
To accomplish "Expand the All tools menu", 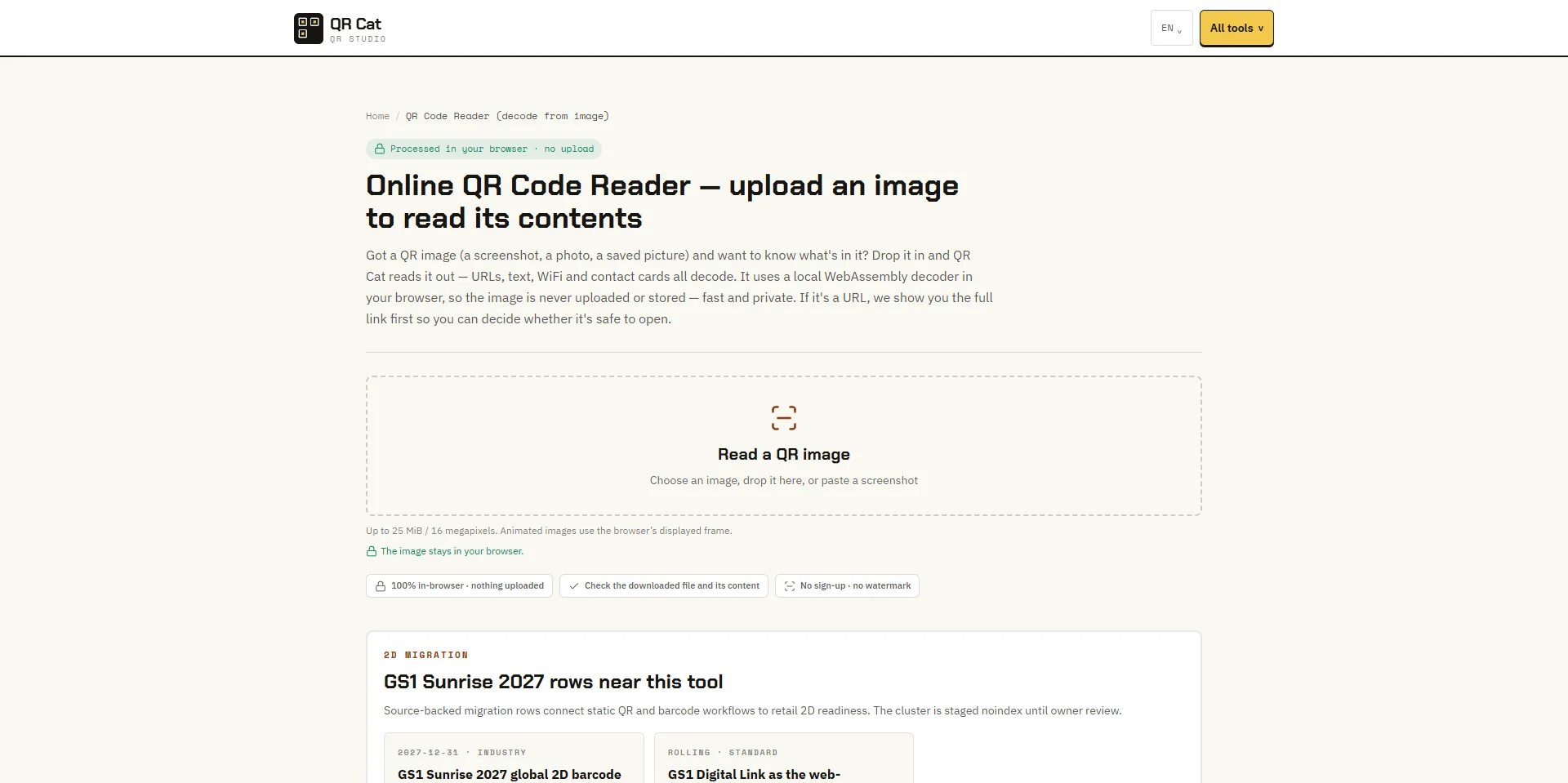I will pos(1236,28).
